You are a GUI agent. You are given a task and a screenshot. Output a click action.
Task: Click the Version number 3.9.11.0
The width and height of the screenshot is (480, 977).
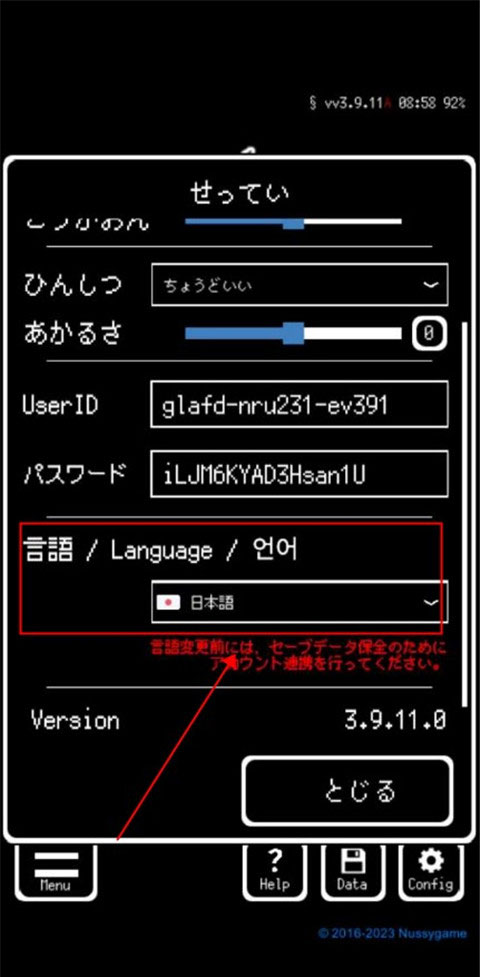(x=395, y=721)
